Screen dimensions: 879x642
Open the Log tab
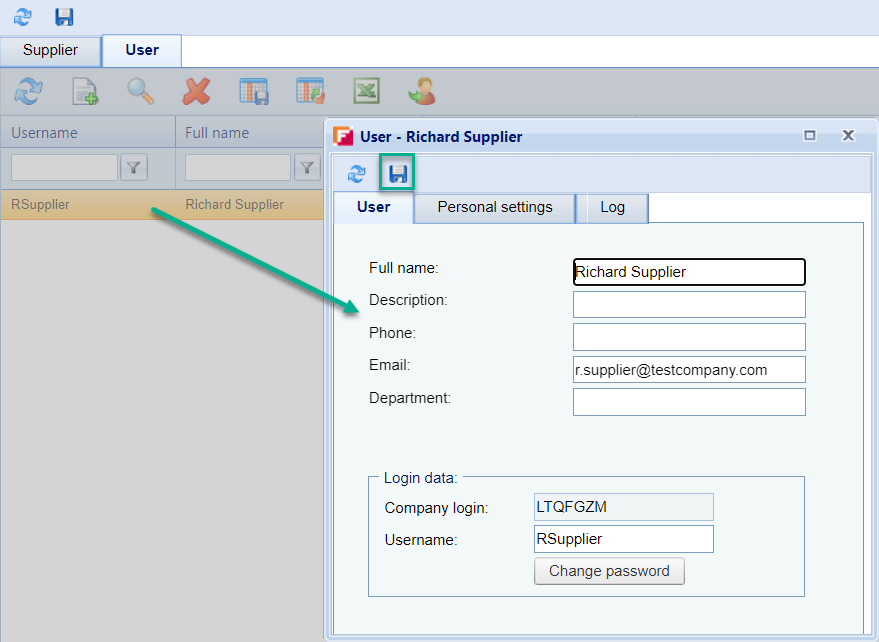(612, 207)
